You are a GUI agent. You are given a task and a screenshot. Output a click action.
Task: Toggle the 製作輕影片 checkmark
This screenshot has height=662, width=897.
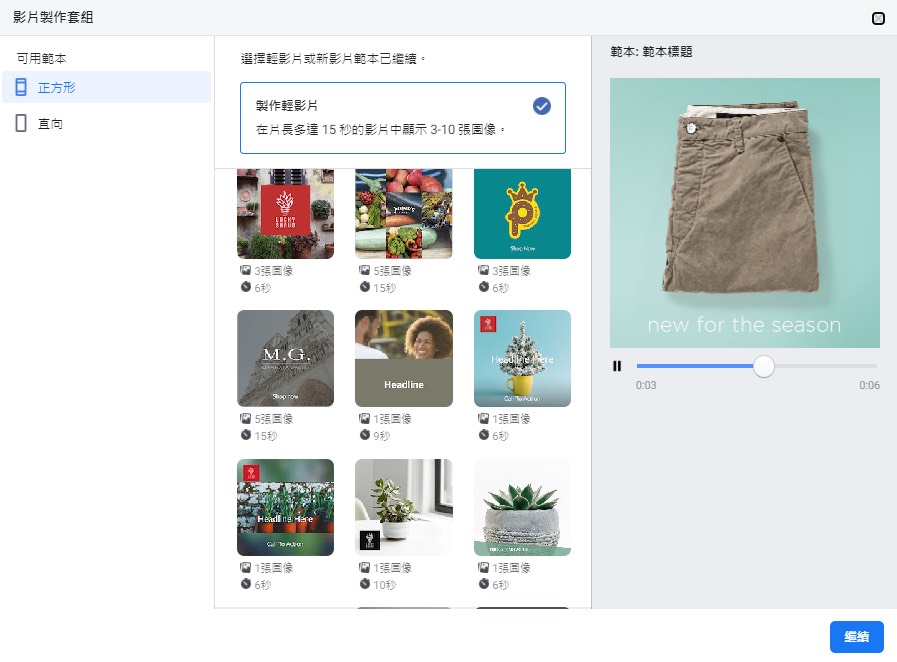click(x=541, y=106)
